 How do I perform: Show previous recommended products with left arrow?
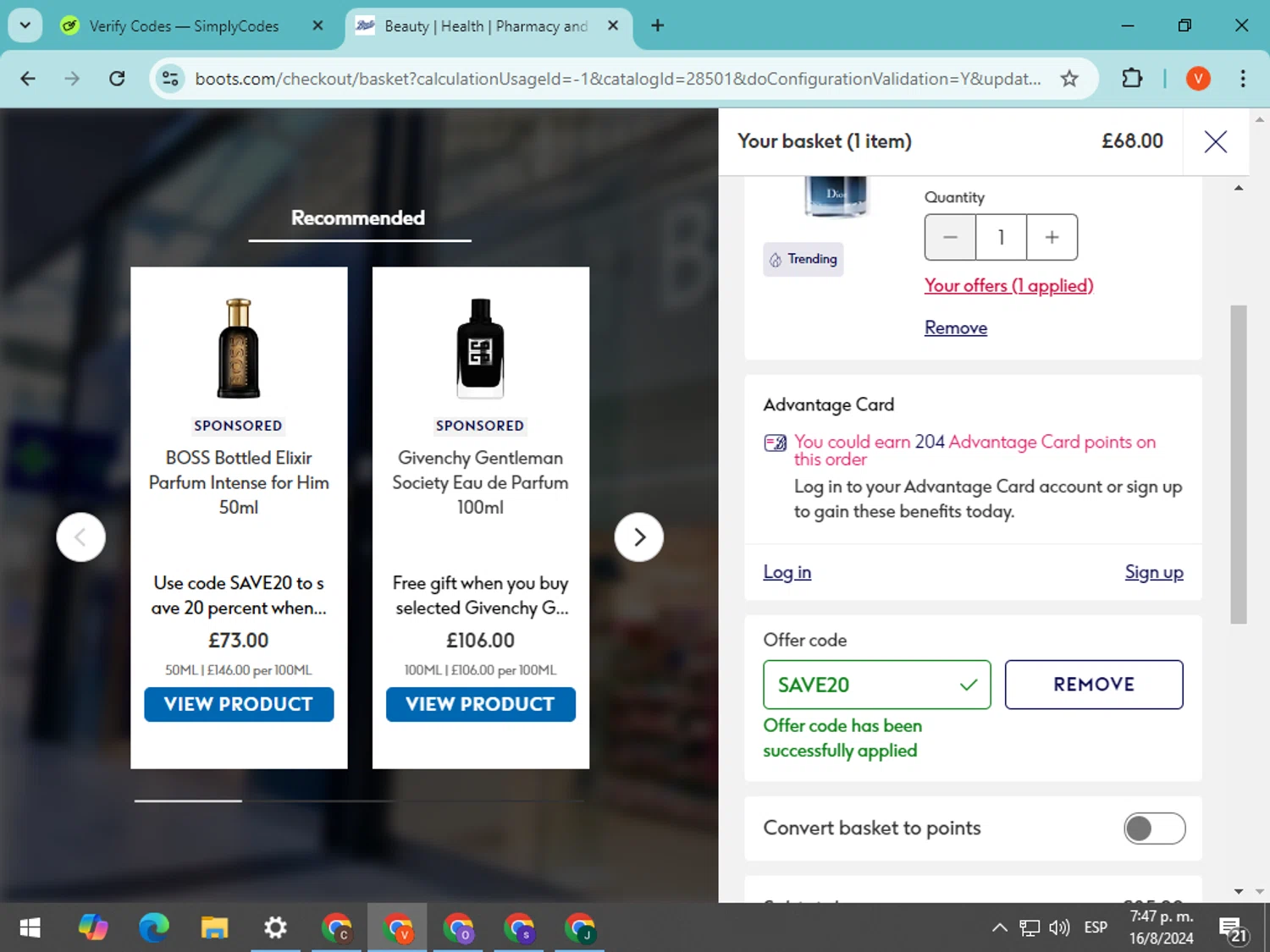click(x=80, y=537)
